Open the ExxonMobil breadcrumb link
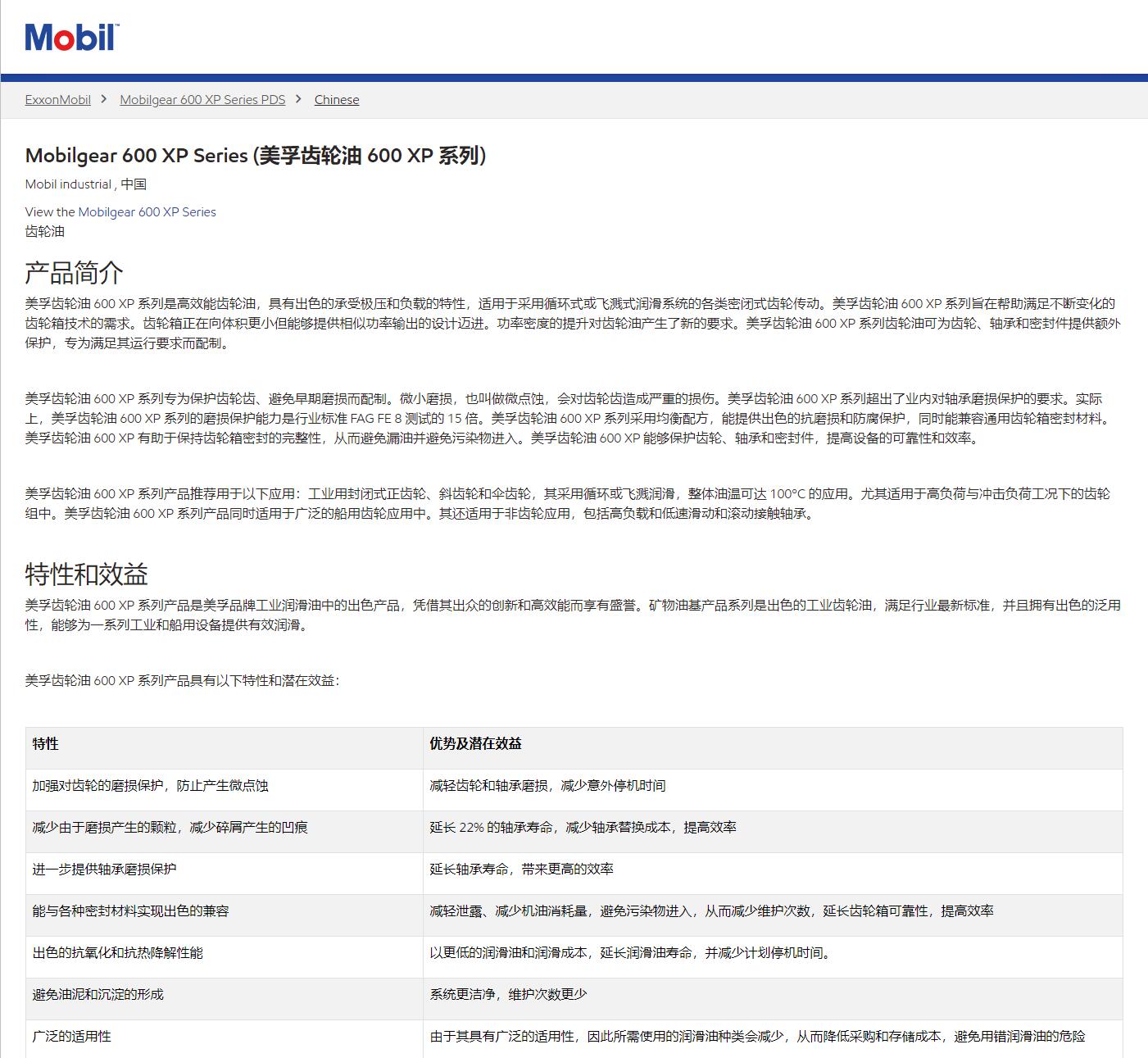This screenshot has height=1058, width=1148. [x=58, y=100]
